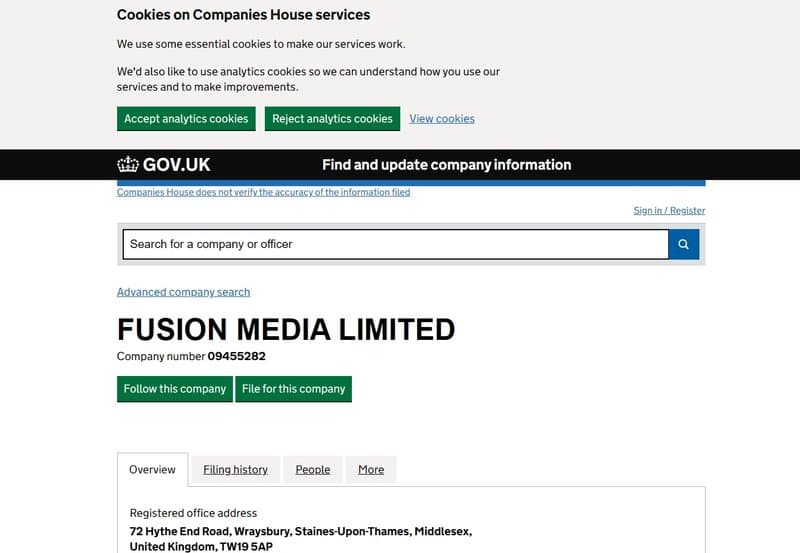Focus the company or officer search field
The image size is (800, 553).
[x=395, y=244]
